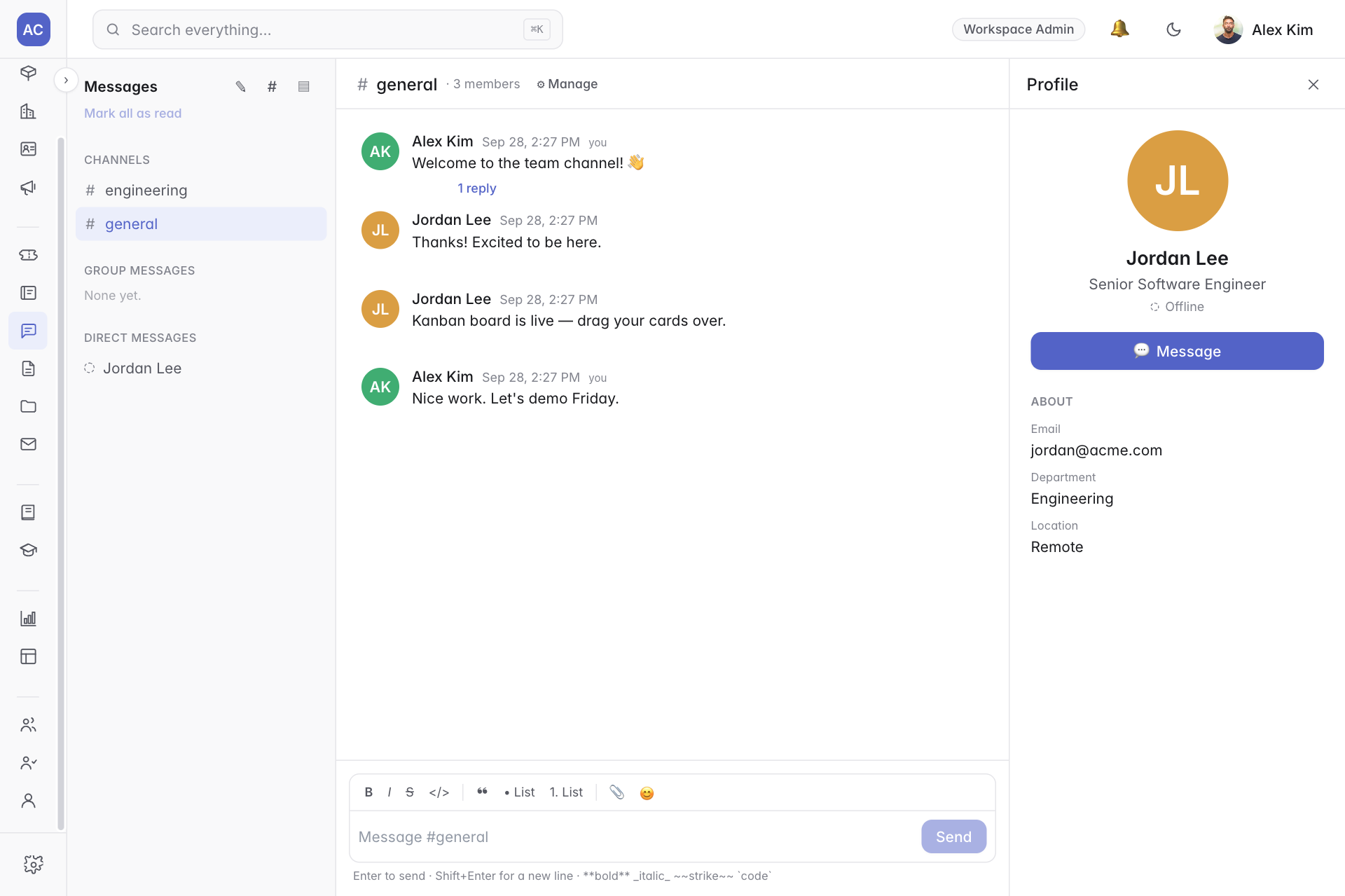
Task: Click Manage channel settings
Action: coord(567,84)
